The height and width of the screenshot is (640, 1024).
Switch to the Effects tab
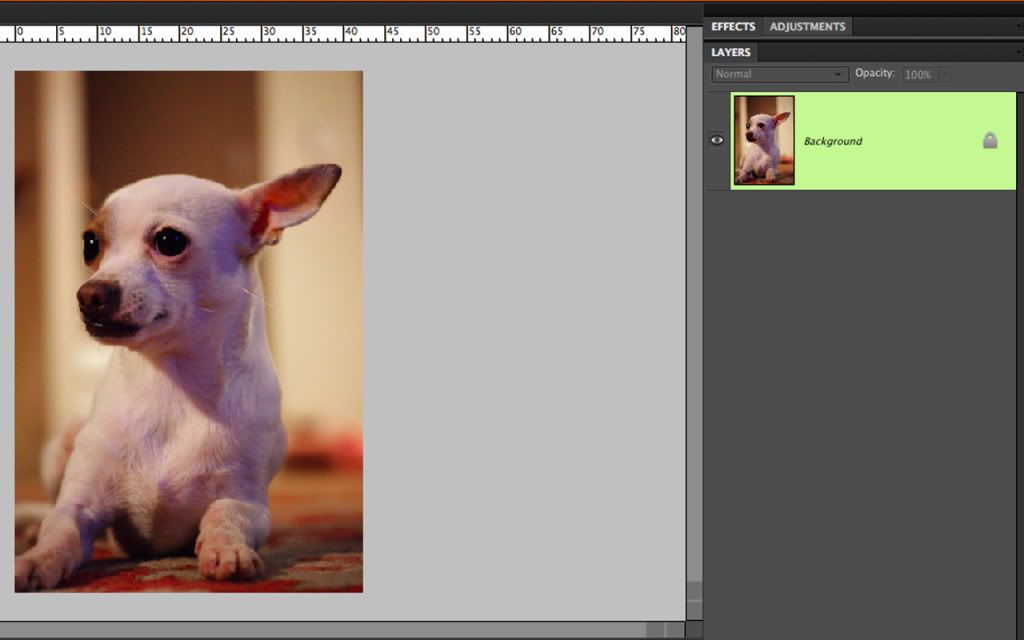pos(733,27)
